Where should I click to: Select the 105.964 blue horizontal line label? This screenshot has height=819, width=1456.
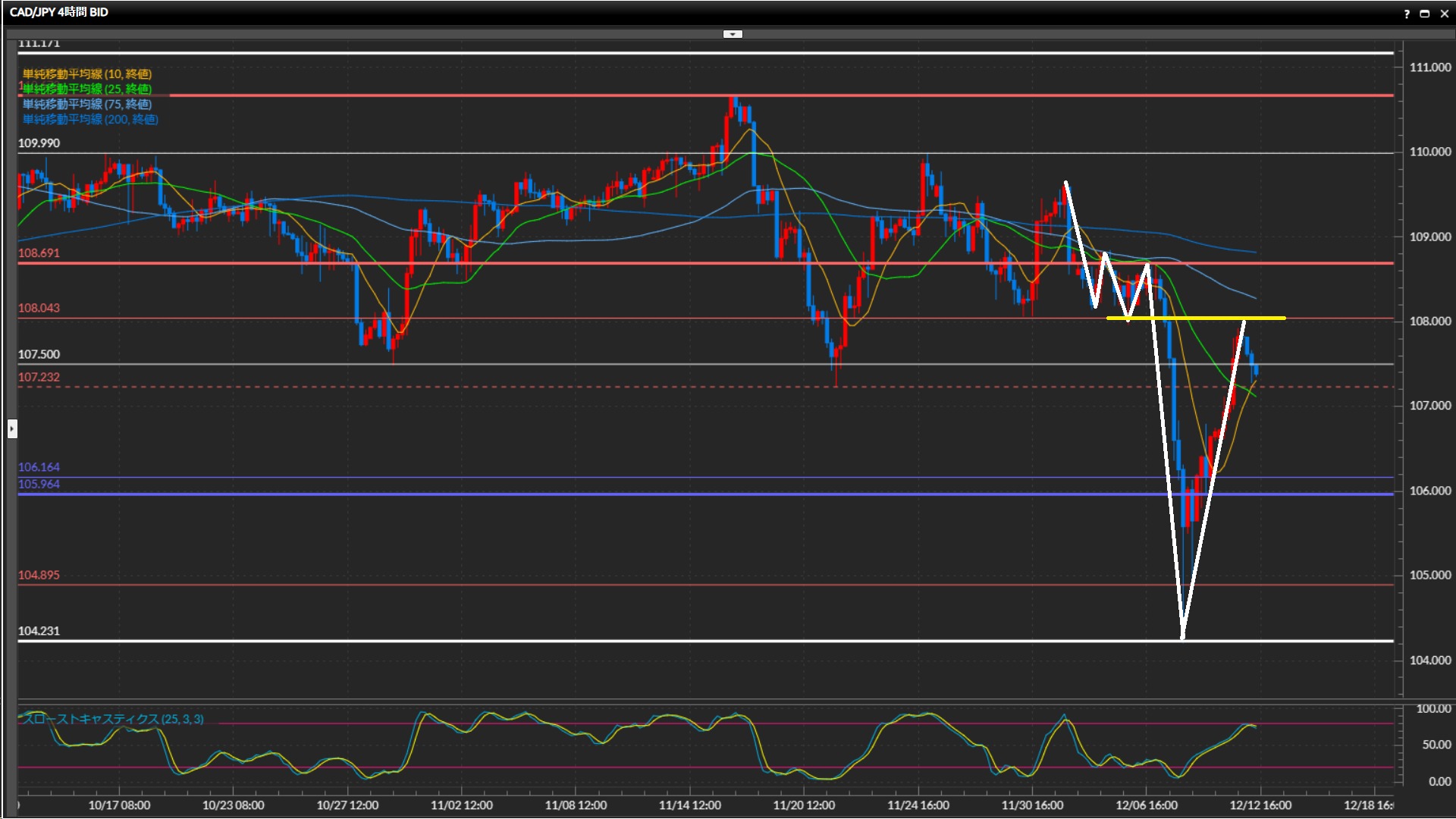39,485
